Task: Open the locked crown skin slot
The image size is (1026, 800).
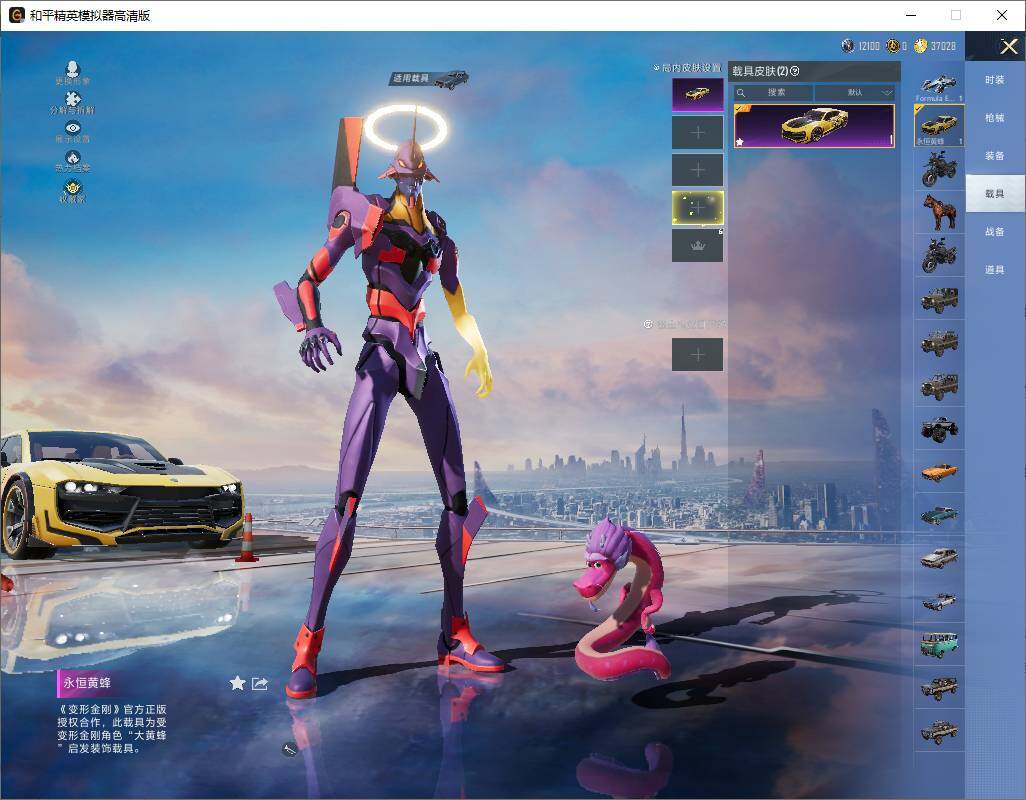Action: coord(698,245)
